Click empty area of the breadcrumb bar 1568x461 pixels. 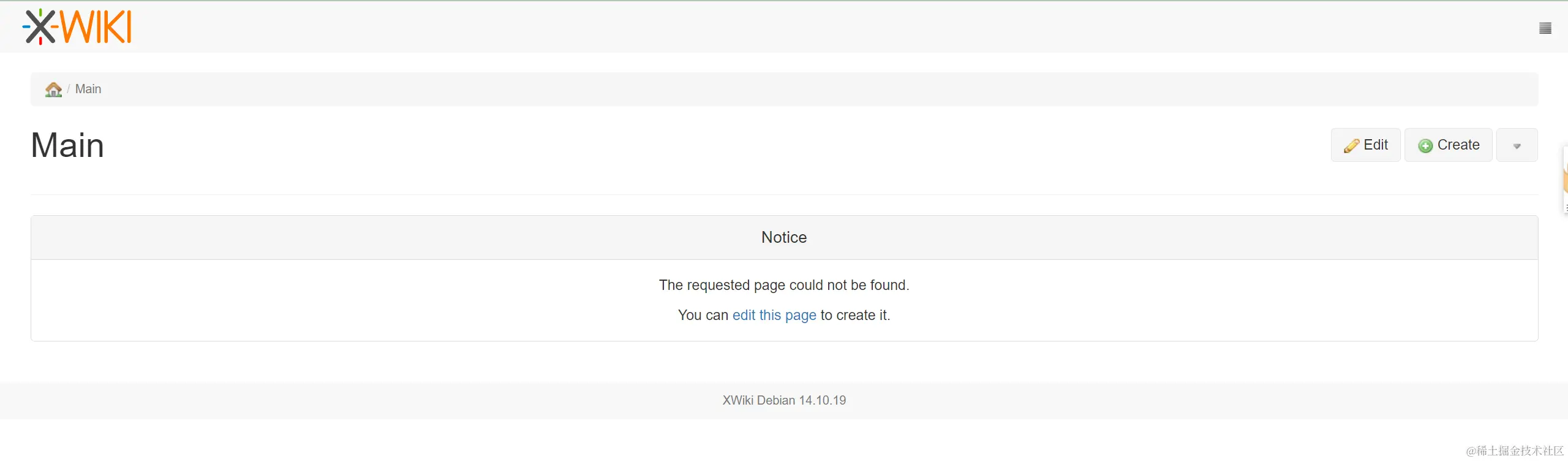pyautogui.click(x=796, y=90)
